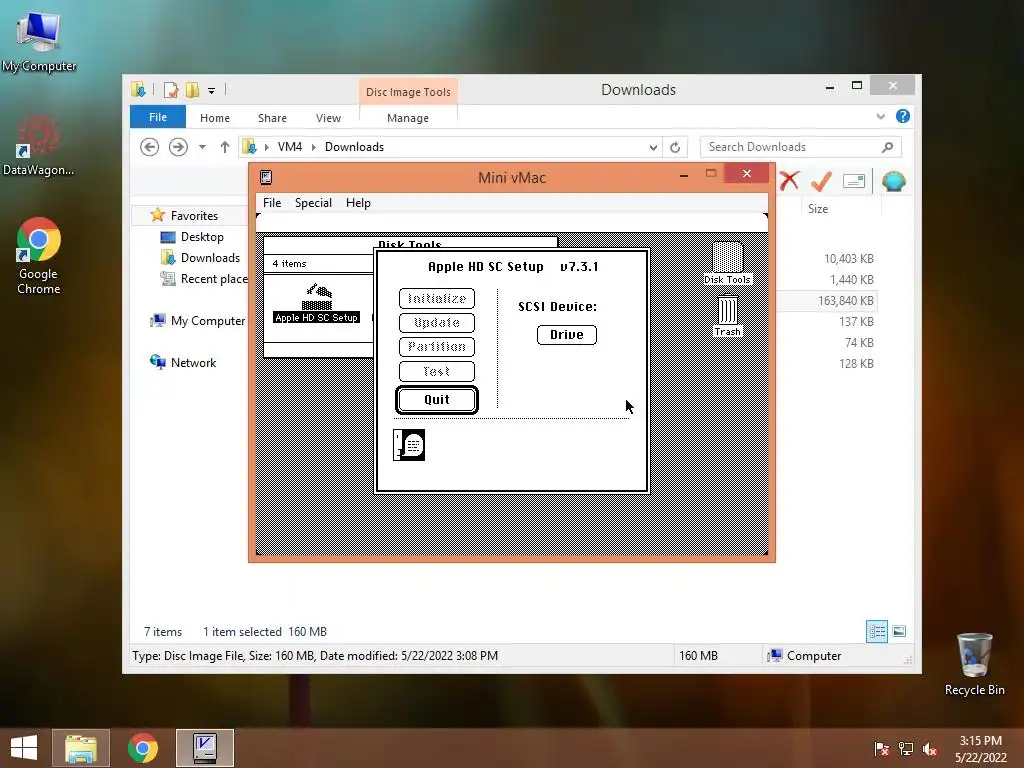Viewport: 1024px width, 768px height.
Task: Click the blue globe icon in Explorer ribbon
Action: pos(893,180)
